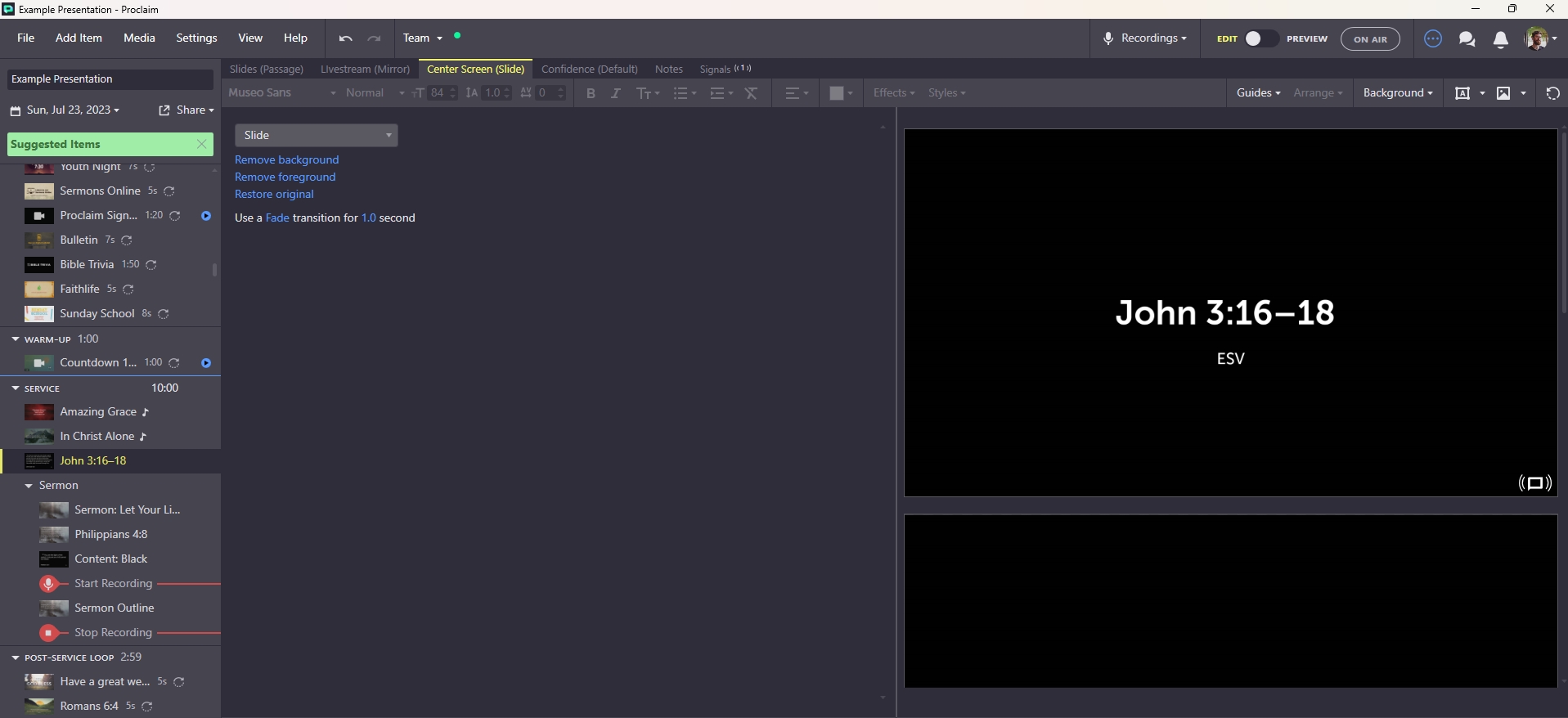Image resolution: width=1568 pixels, height=718 pixels.
Task: Click the insert image icon
Action: [x=1503, y=93]
